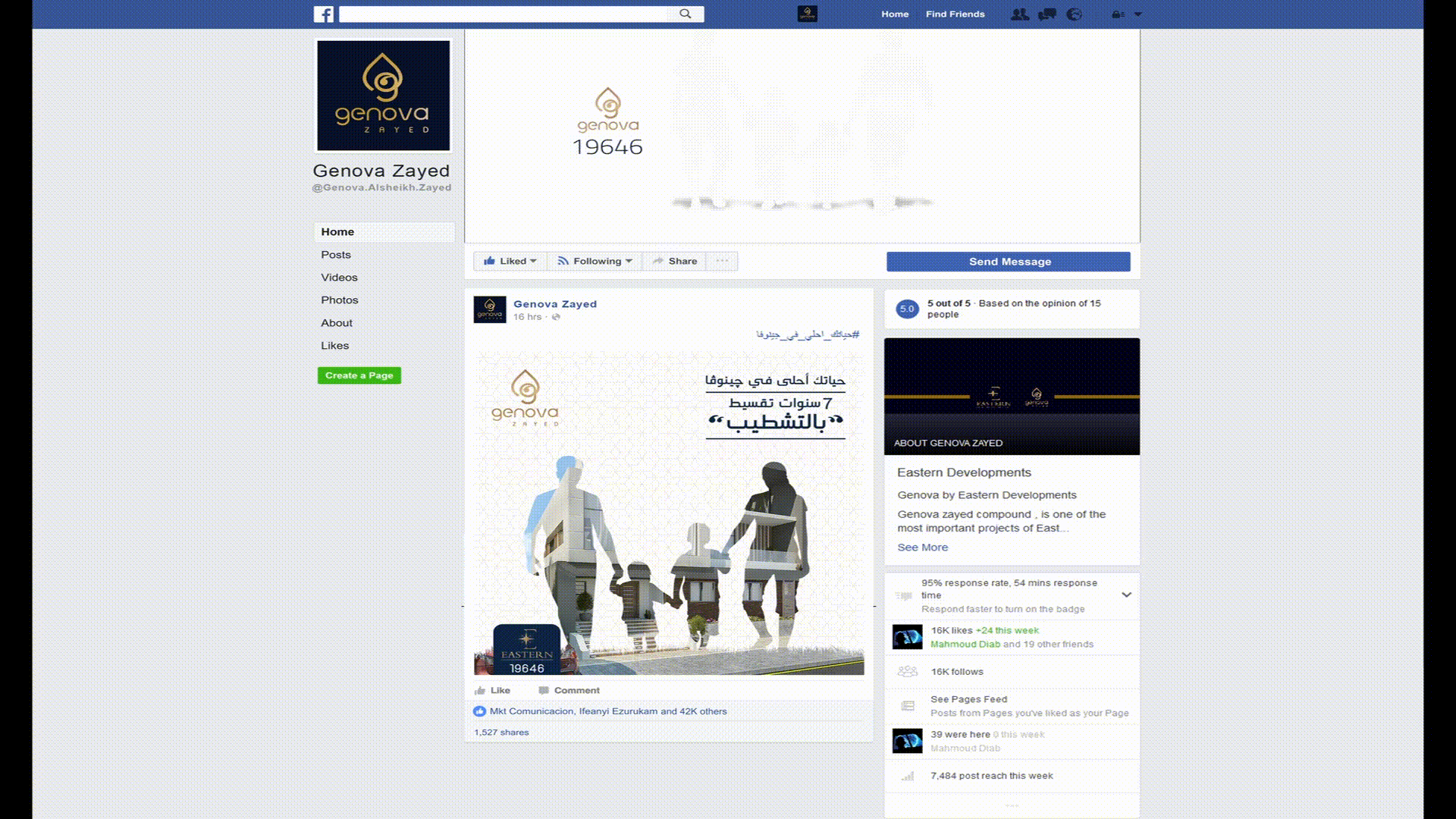The height and width of the screenshot is (819, 1456).
Task: Expand the response rate chevron
Action: (x=1126, y=595)
